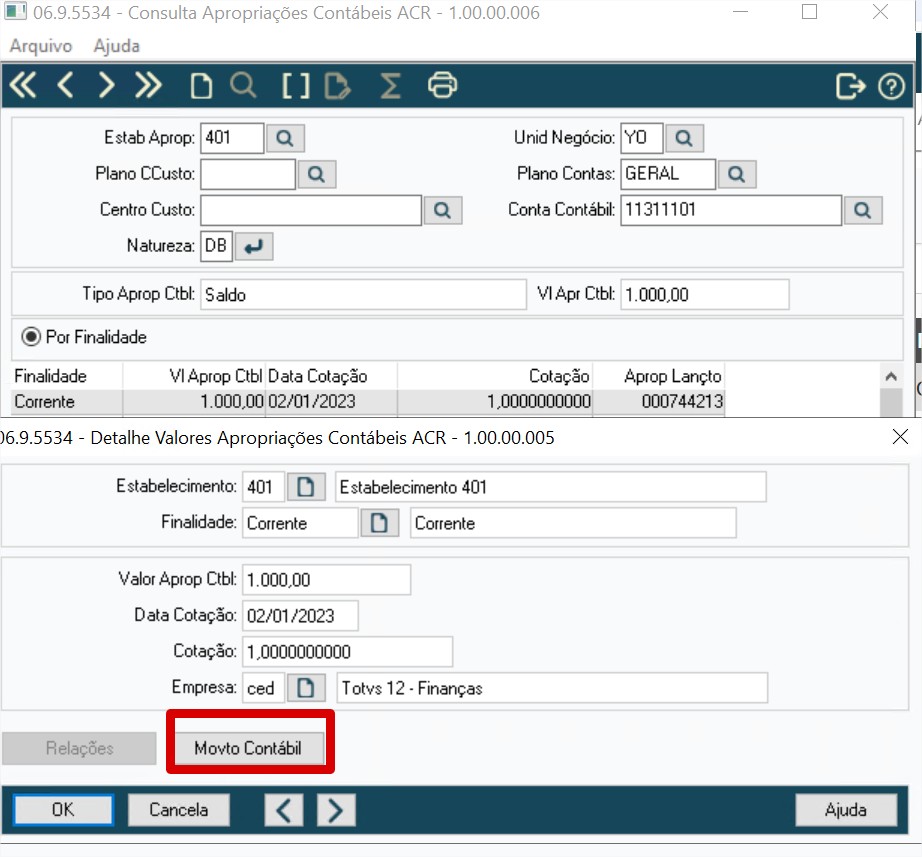Open lookup for Conta Contábil field
Screen dimensions: 922x857
click(x=863, y=210)
